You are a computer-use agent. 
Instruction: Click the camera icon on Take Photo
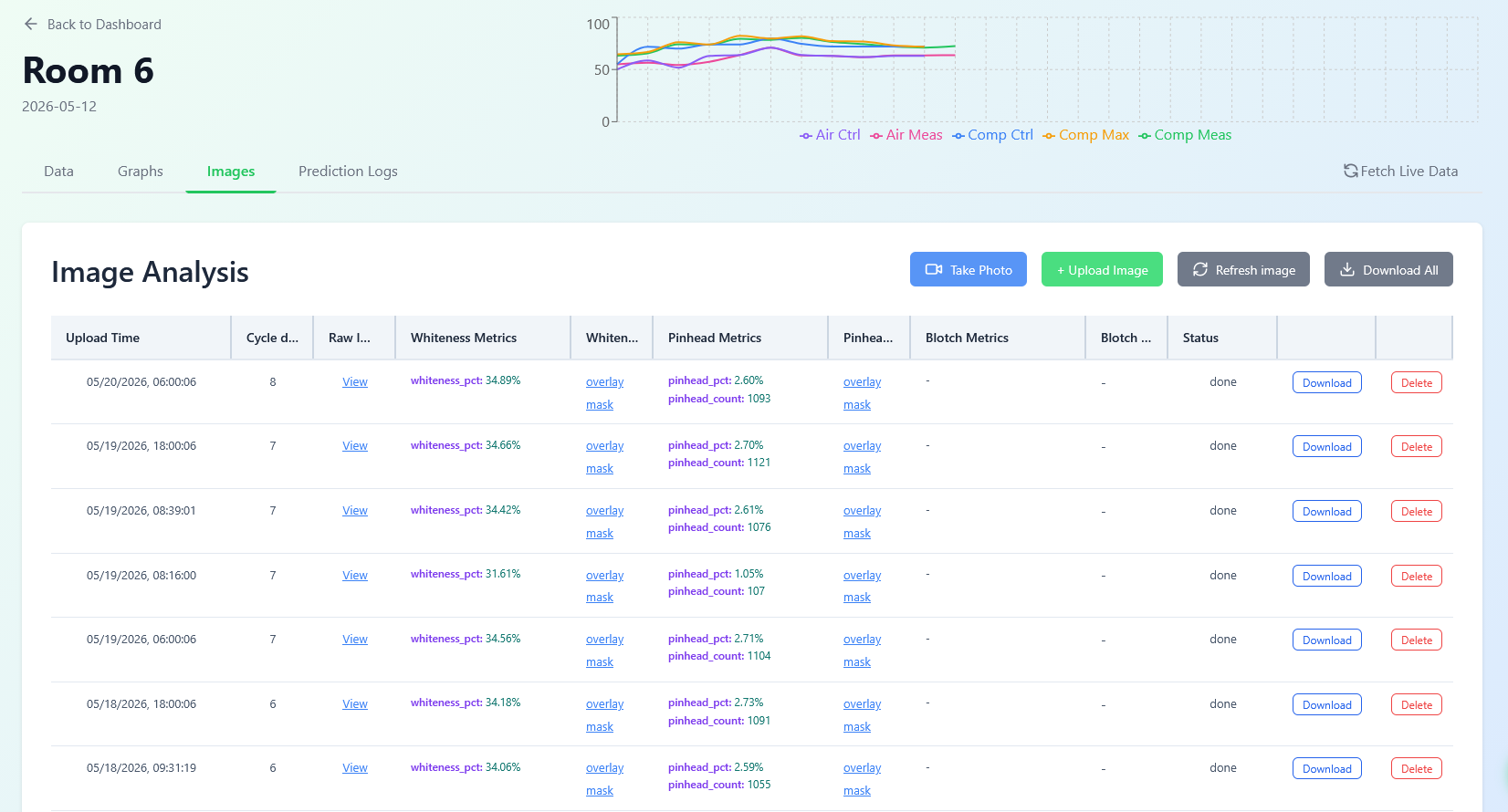[934, 269]
